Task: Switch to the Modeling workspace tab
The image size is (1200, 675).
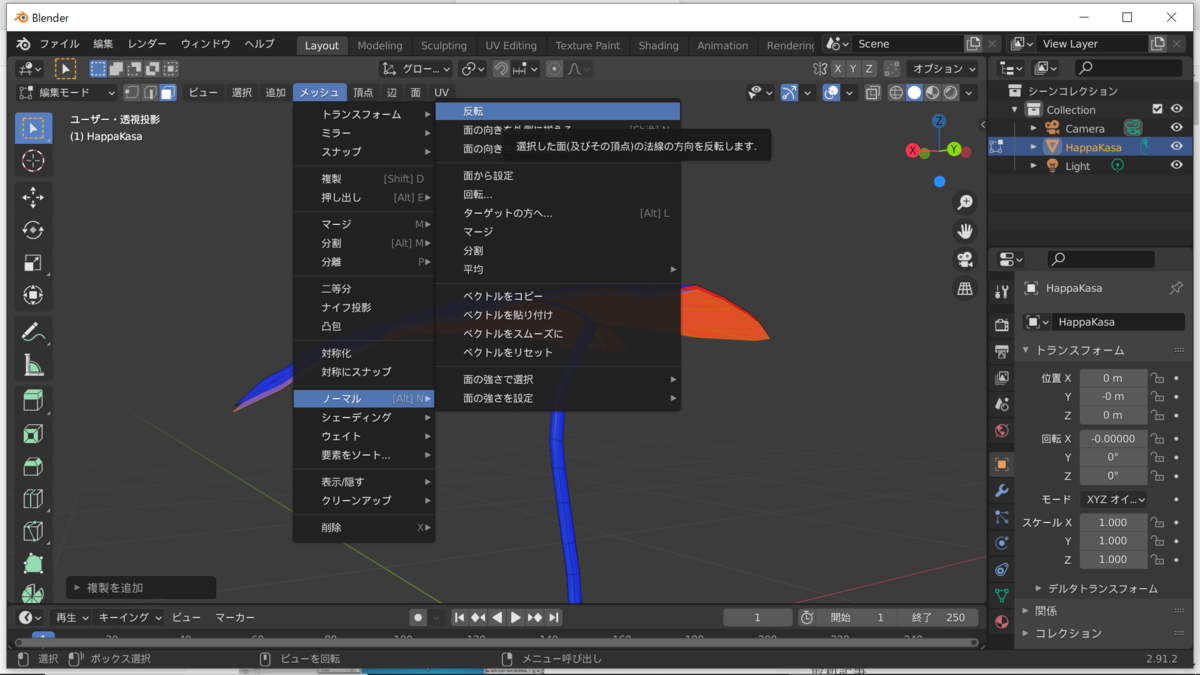Action: [x=379, y=45]
